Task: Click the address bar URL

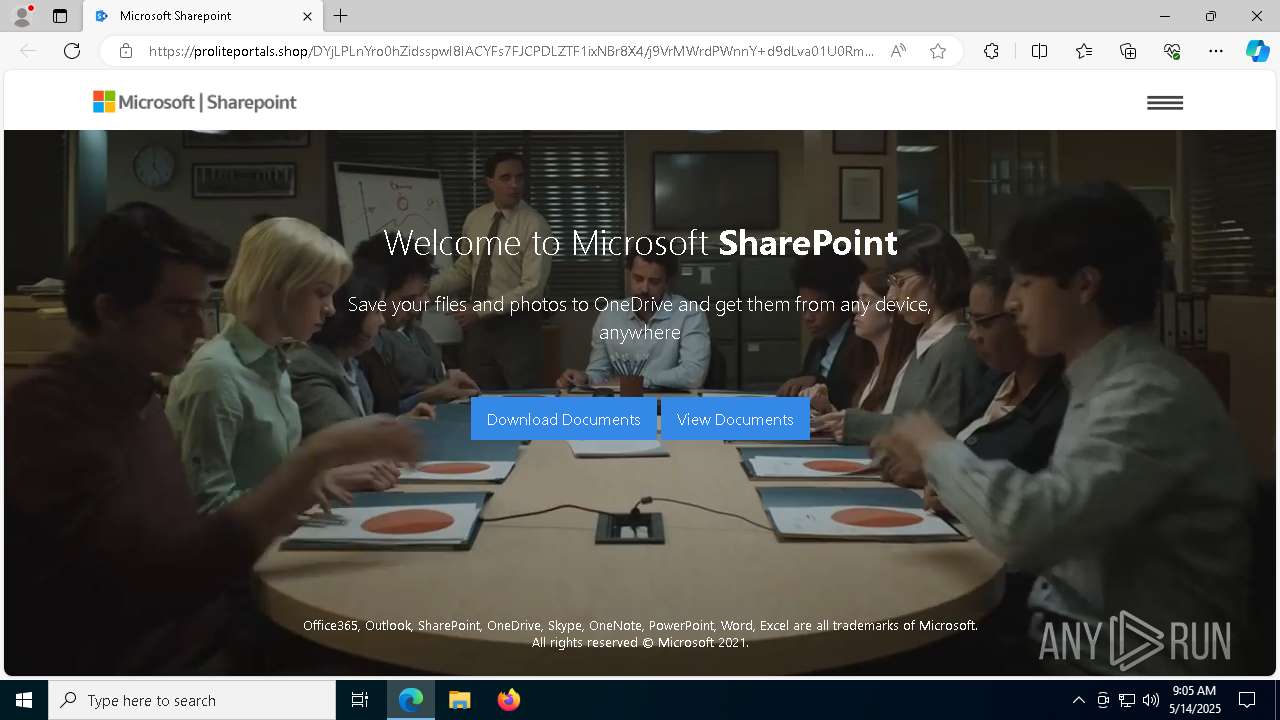Action: pos(511,51)
